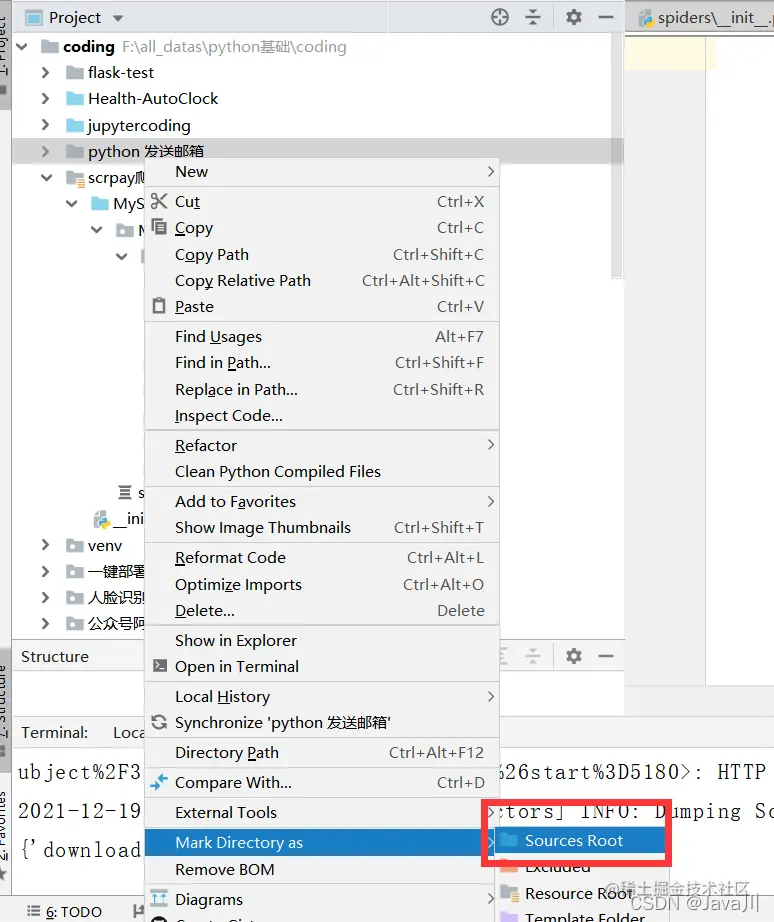
Task: Select Copy Relative Path
Action: 322,280
